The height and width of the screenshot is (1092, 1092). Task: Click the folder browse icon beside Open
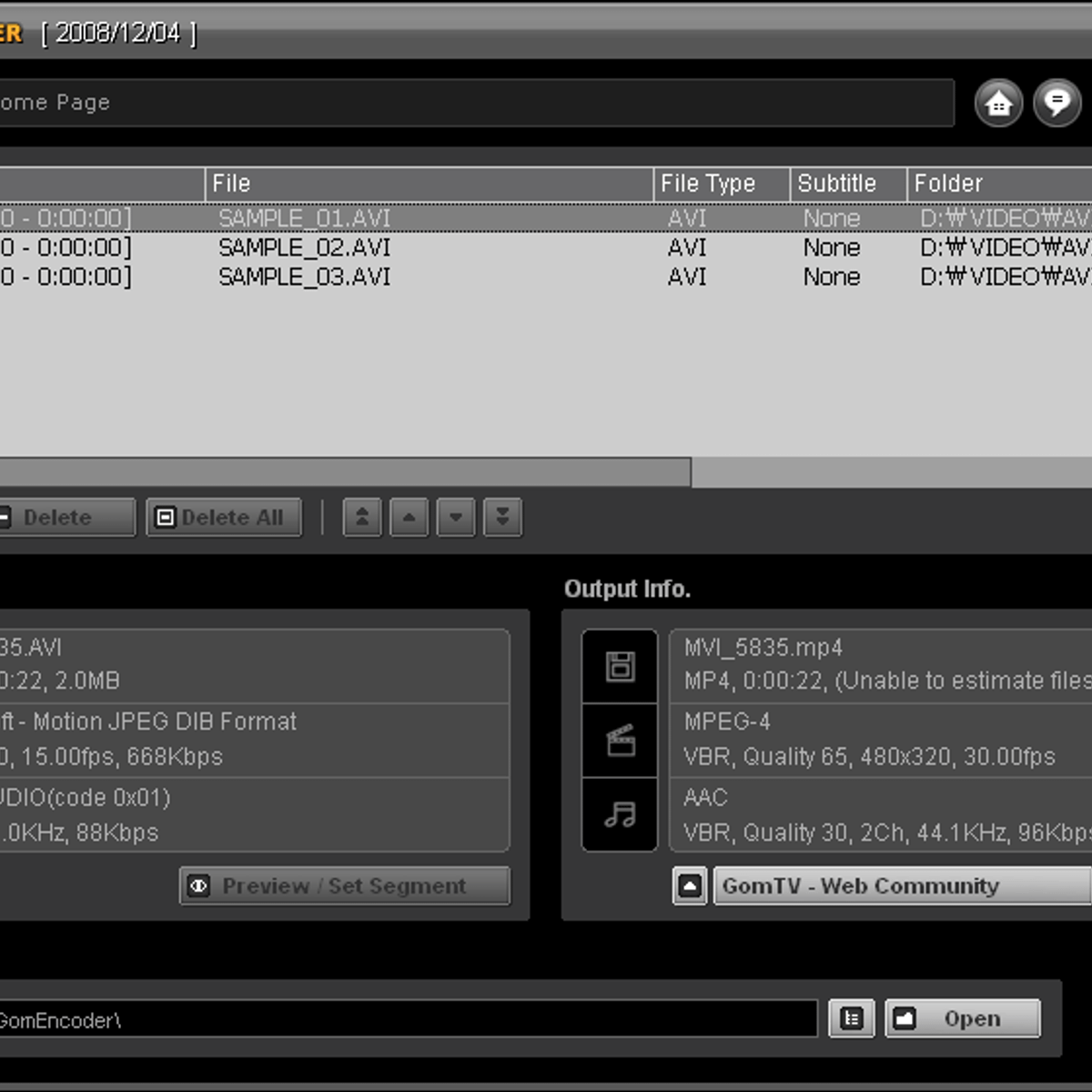[x=905, y=1018]
